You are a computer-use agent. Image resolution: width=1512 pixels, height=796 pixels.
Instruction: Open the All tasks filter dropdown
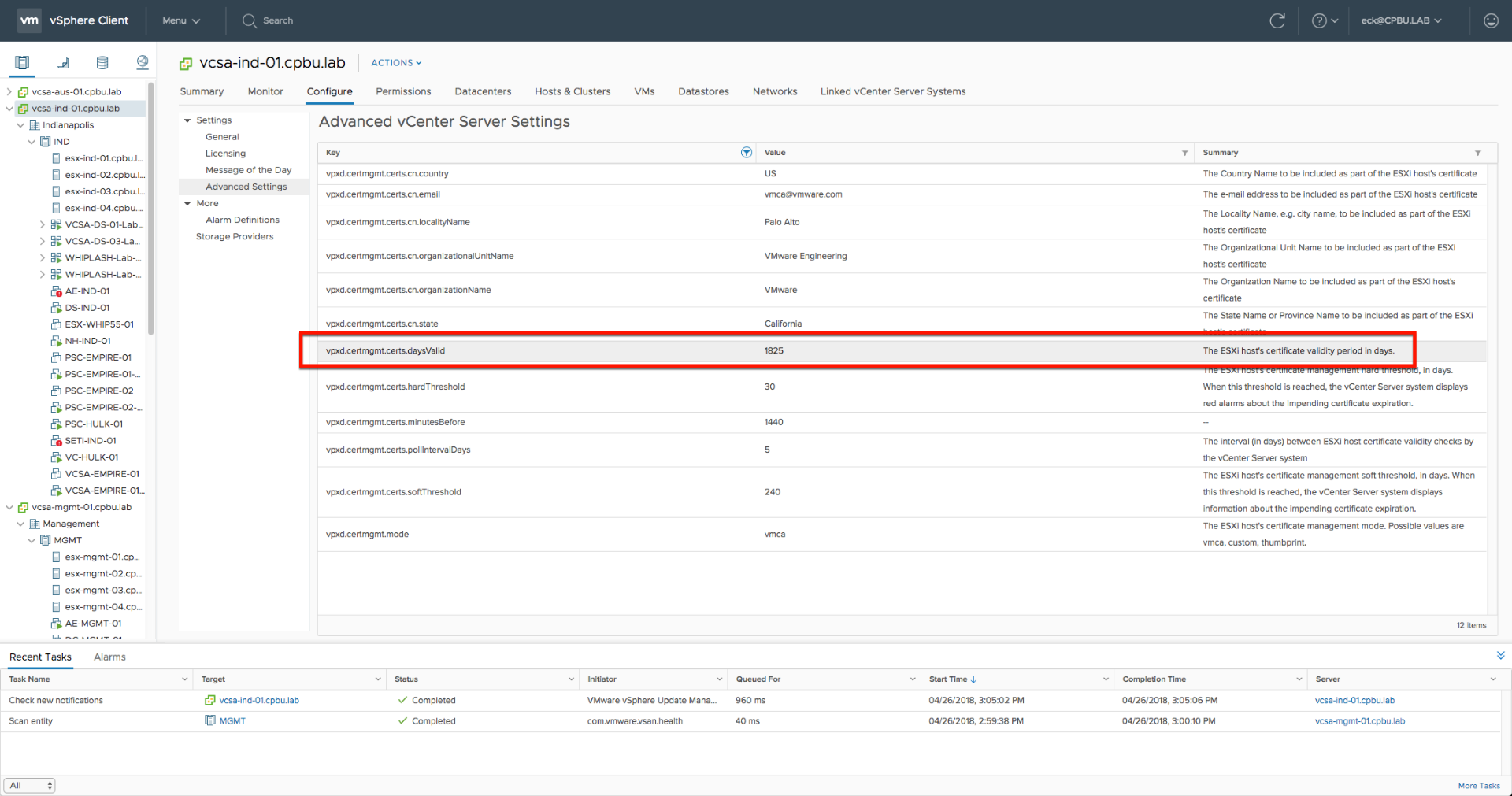click(30, 786)
